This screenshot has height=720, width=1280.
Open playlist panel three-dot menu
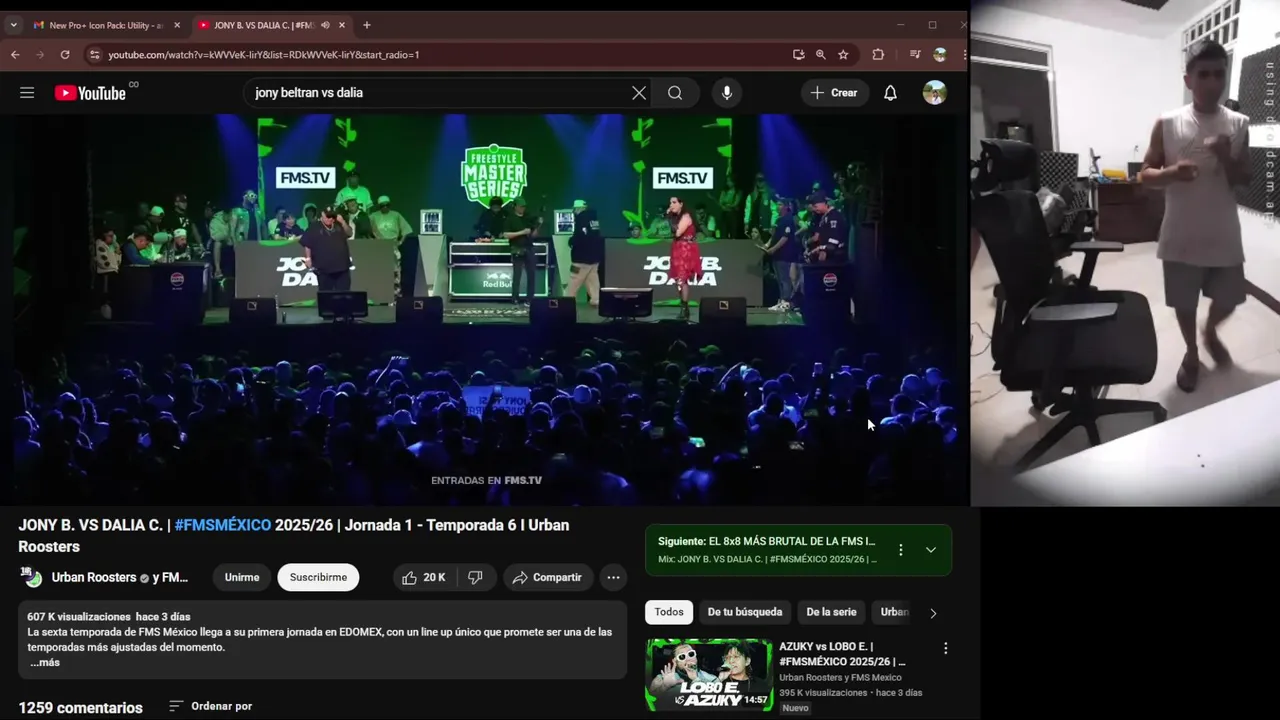tap(901, 550)
